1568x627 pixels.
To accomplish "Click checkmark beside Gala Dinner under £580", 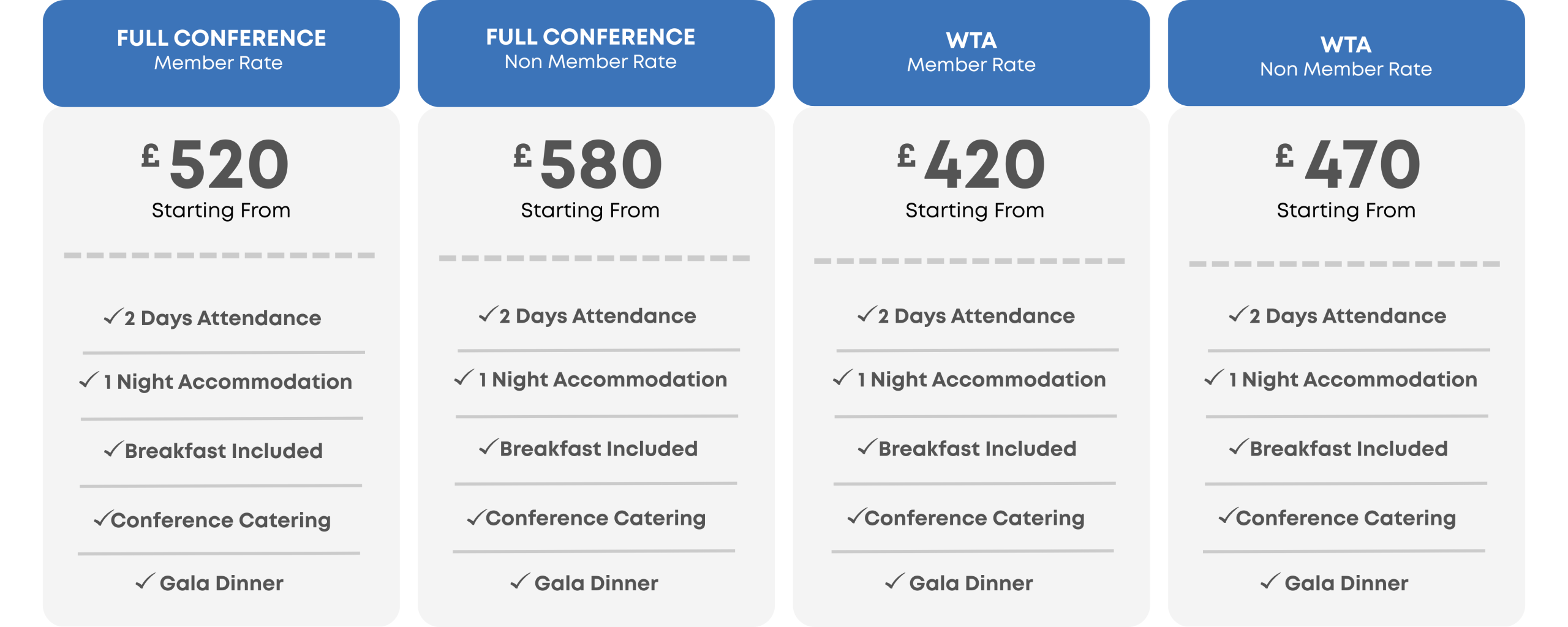I will point(520,580).
